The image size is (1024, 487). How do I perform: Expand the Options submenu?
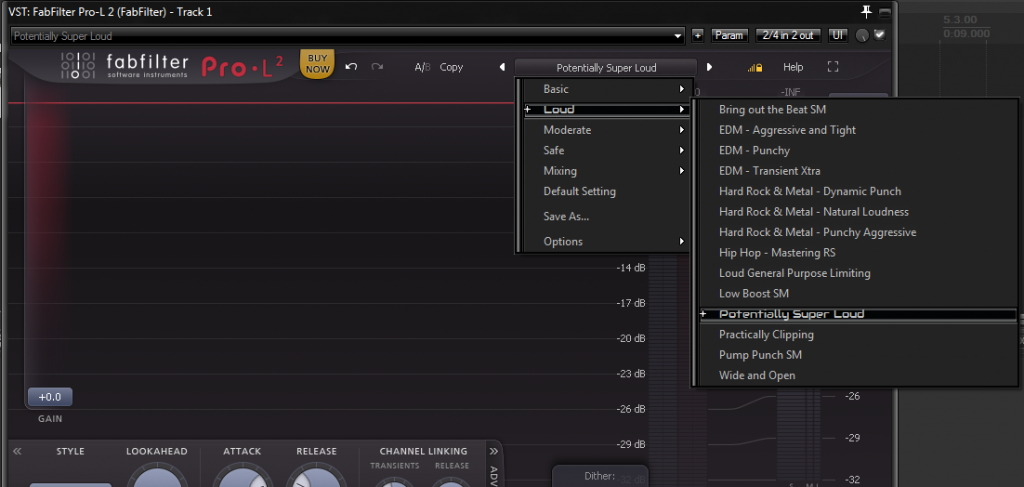click(605, 242)
